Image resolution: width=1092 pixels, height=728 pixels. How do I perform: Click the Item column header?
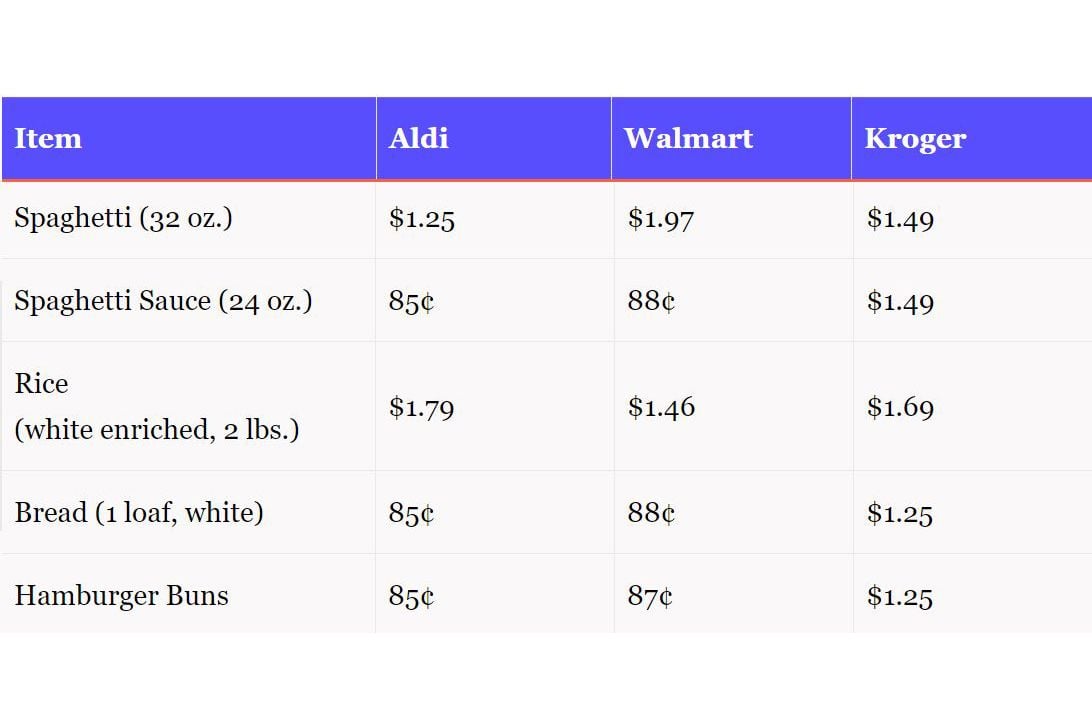pyautogui.click(x=48, y=138)
